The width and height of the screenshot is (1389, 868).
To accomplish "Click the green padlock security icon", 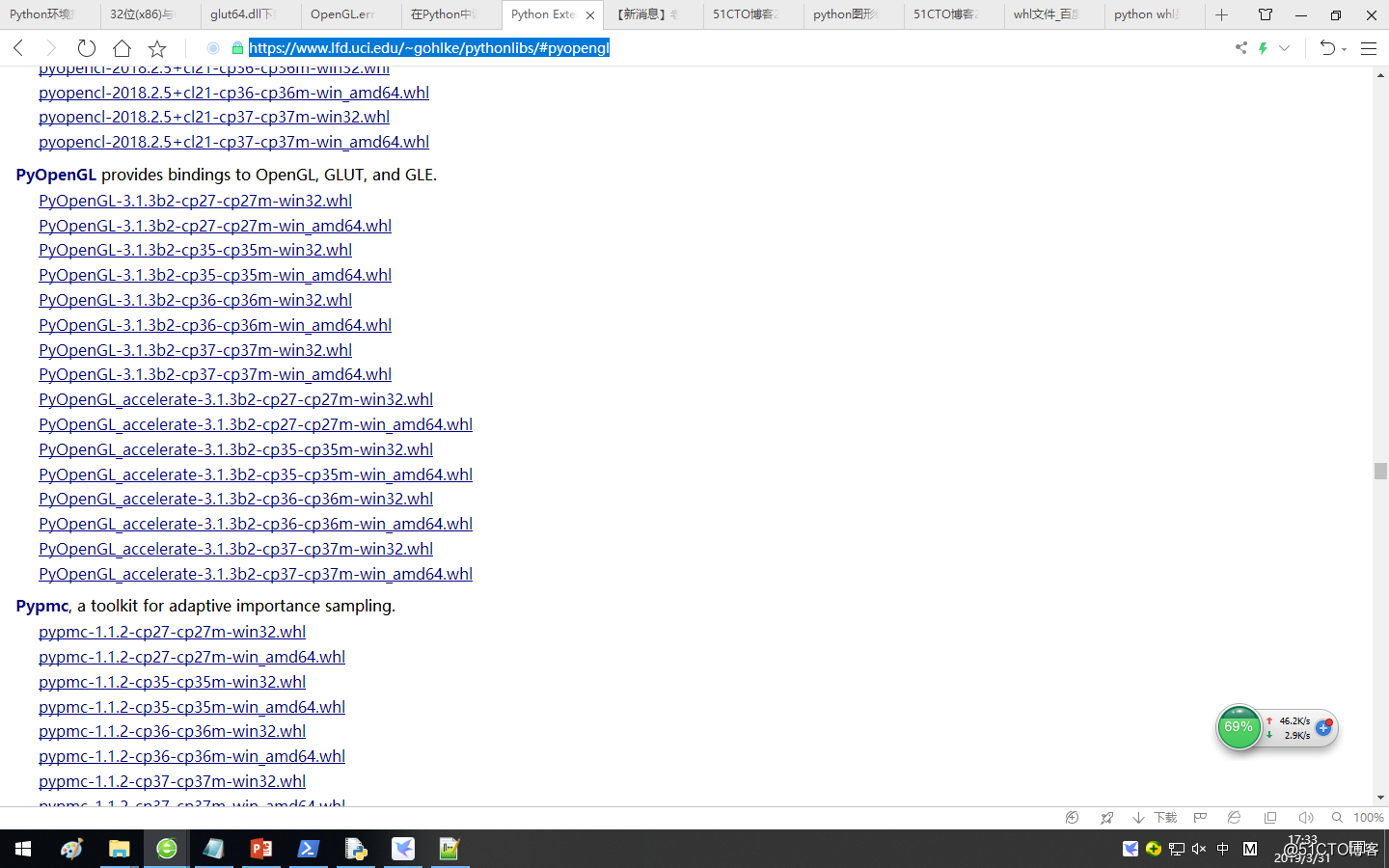I will click(x=237, y=48).
